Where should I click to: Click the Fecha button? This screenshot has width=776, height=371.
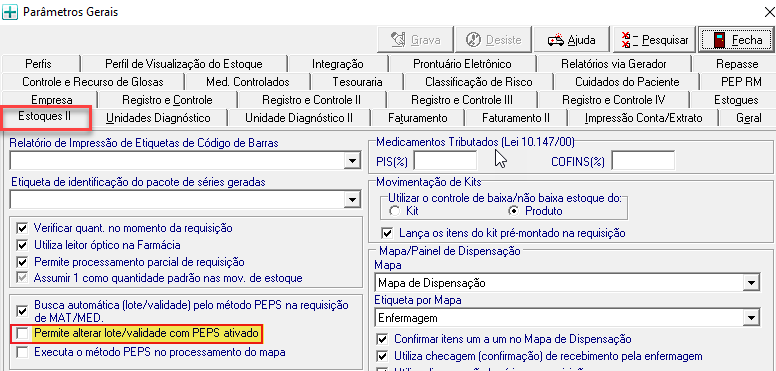(736, 40)
